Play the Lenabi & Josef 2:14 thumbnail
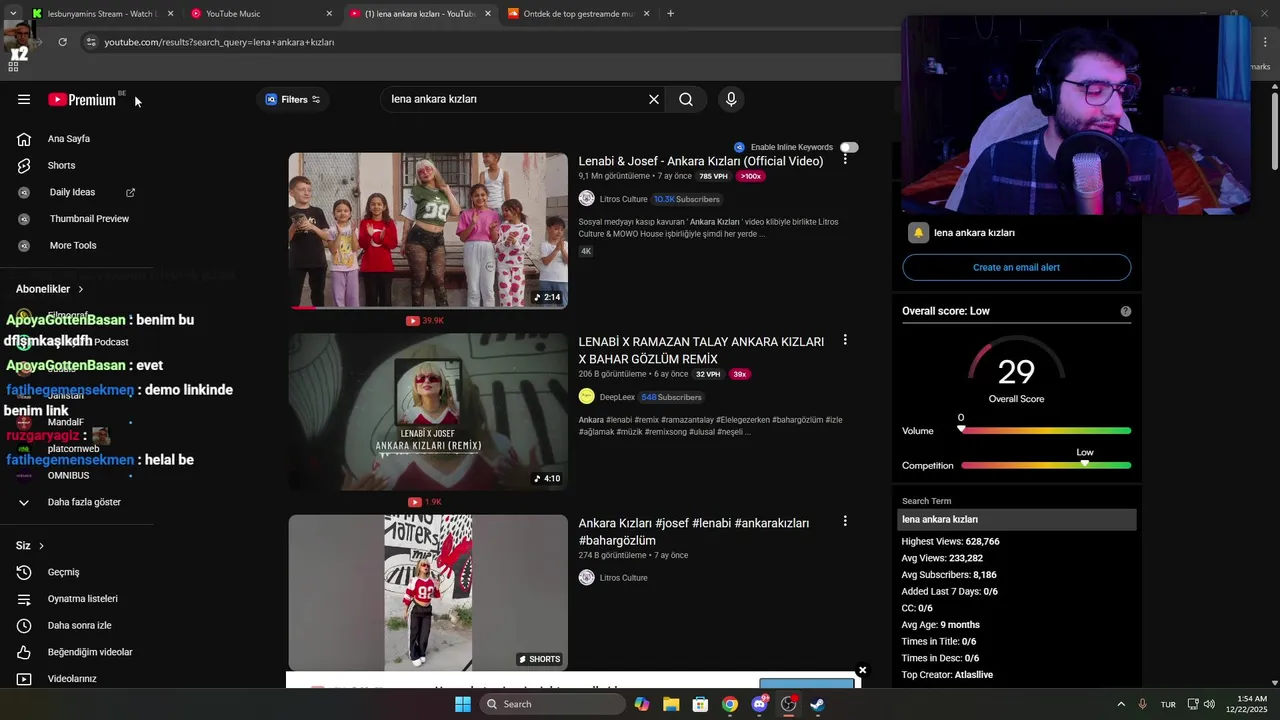The height and width of the screenshot is (720, 1280). click(428, 230)
